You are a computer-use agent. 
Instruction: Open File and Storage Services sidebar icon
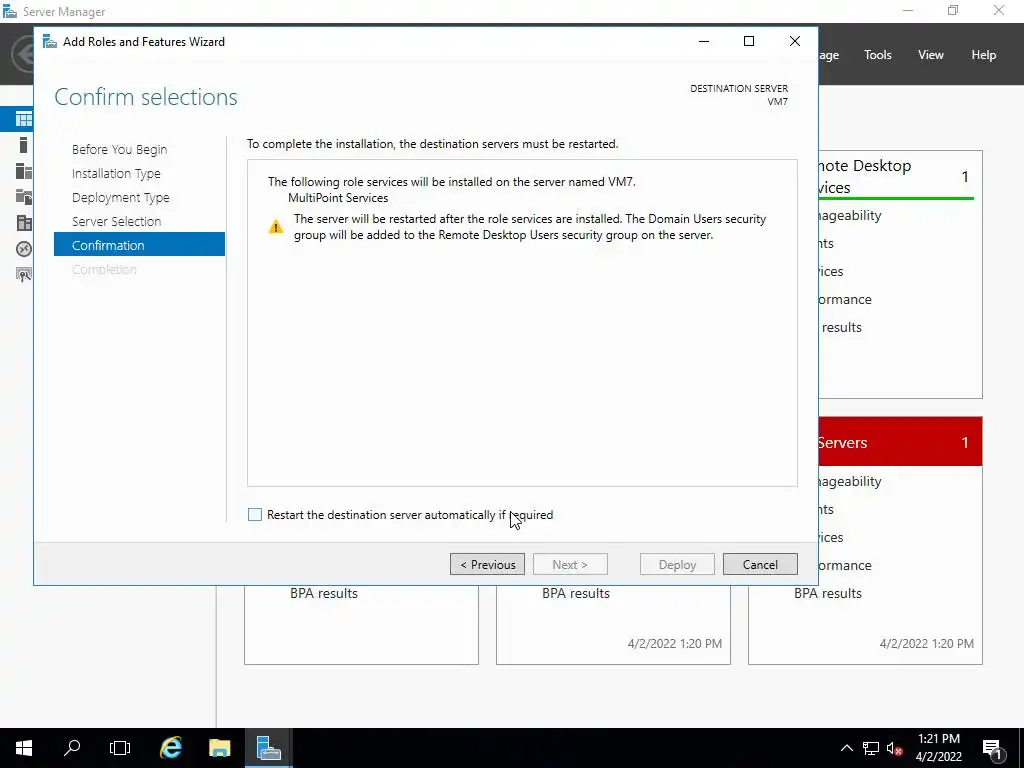[x=24, y=197]
